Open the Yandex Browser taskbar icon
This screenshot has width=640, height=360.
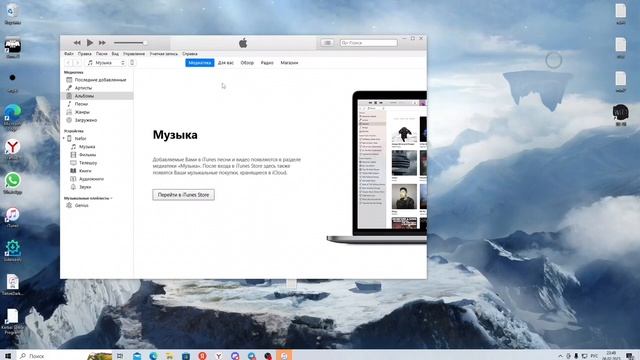[x=218, y=356]
